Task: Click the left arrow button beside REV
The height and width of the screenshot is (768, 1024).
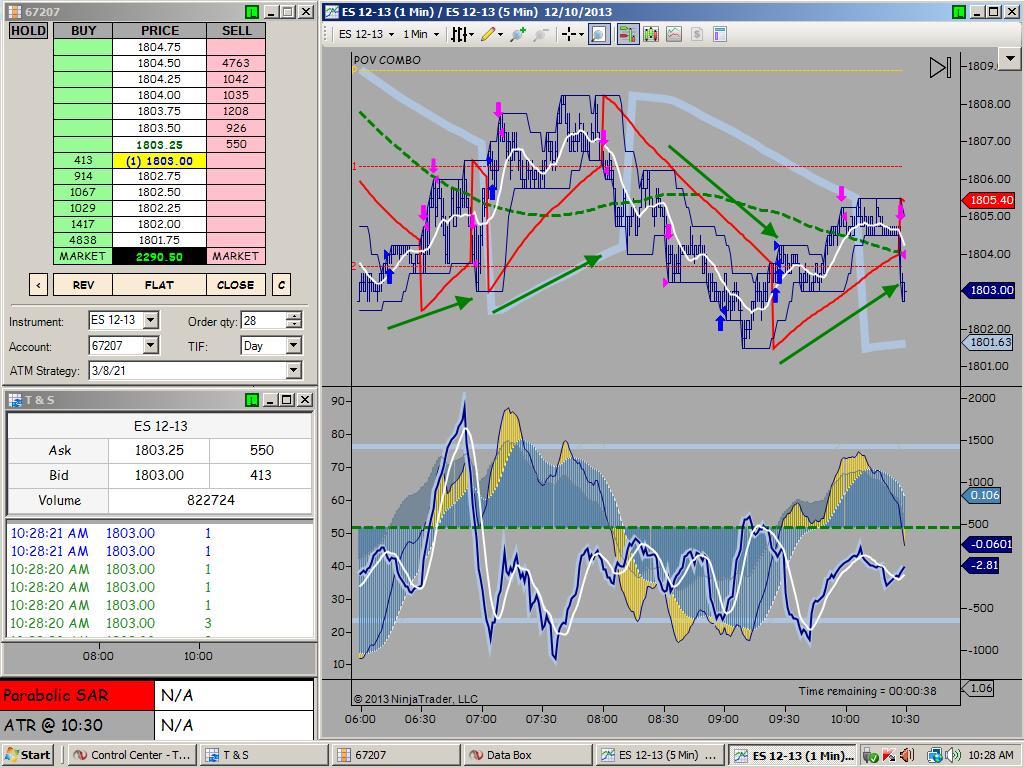Action: [38, 285]
